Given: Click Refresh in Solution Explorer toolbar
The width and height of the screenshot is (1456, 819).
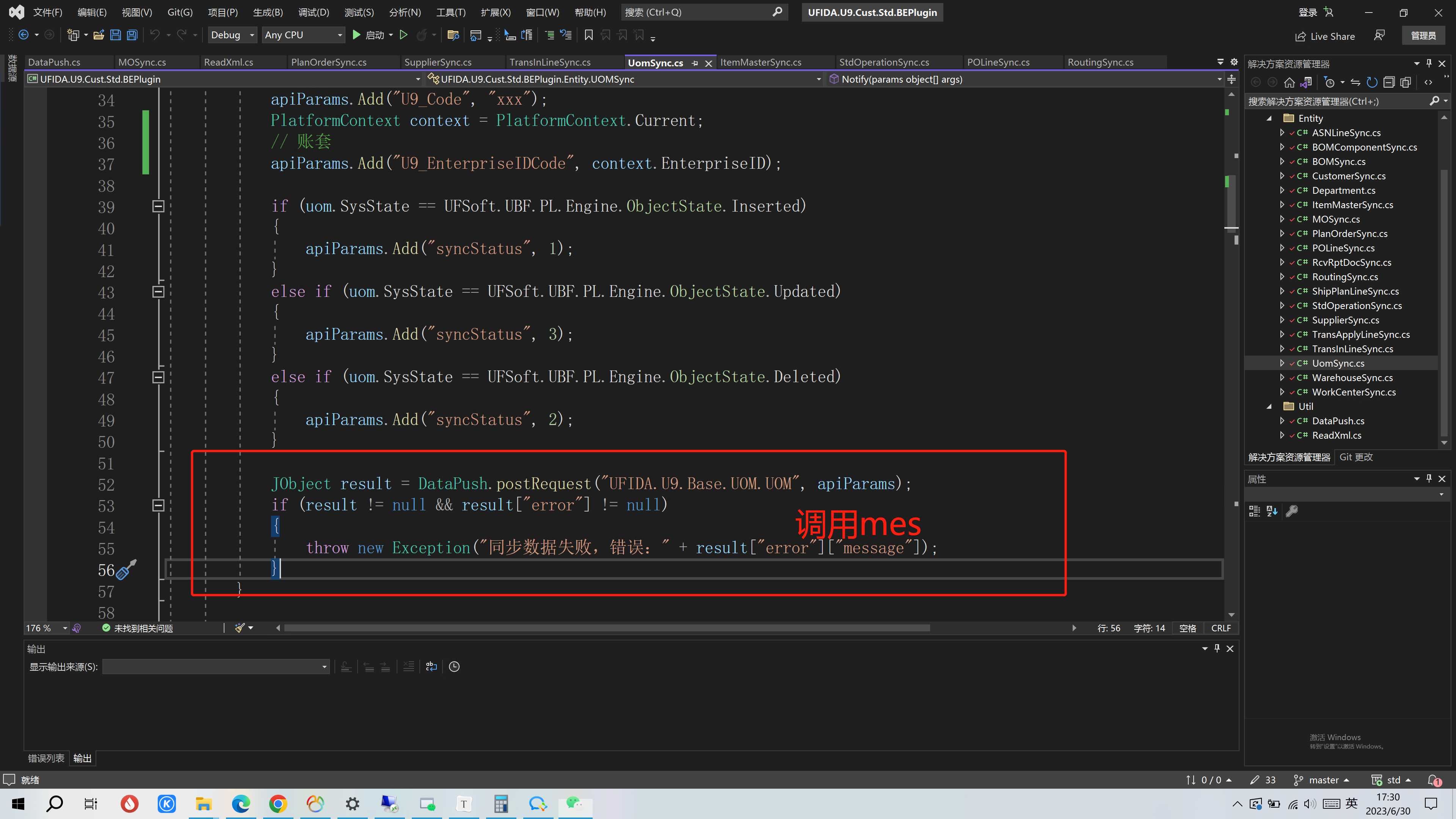Looking at the screenshot, I should pos(1372,83).
